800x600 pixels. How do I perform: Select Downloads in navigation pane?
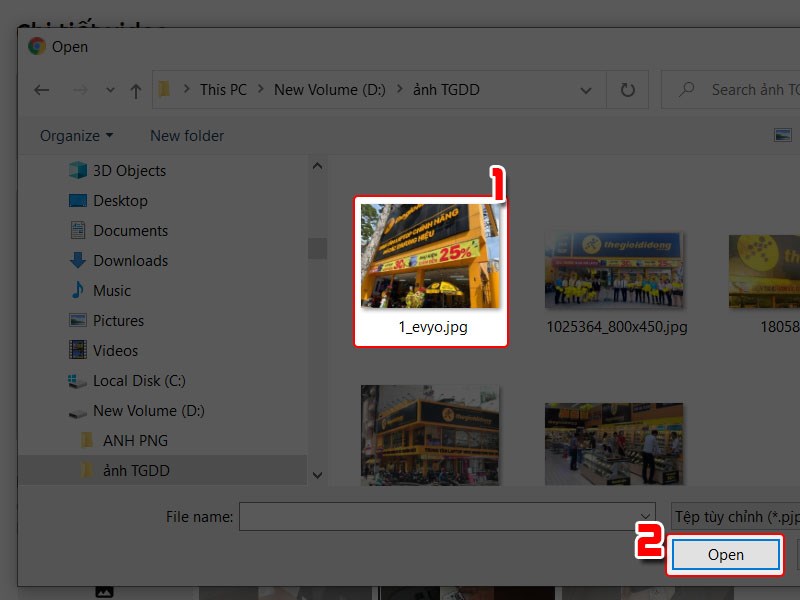pos(130,261)
